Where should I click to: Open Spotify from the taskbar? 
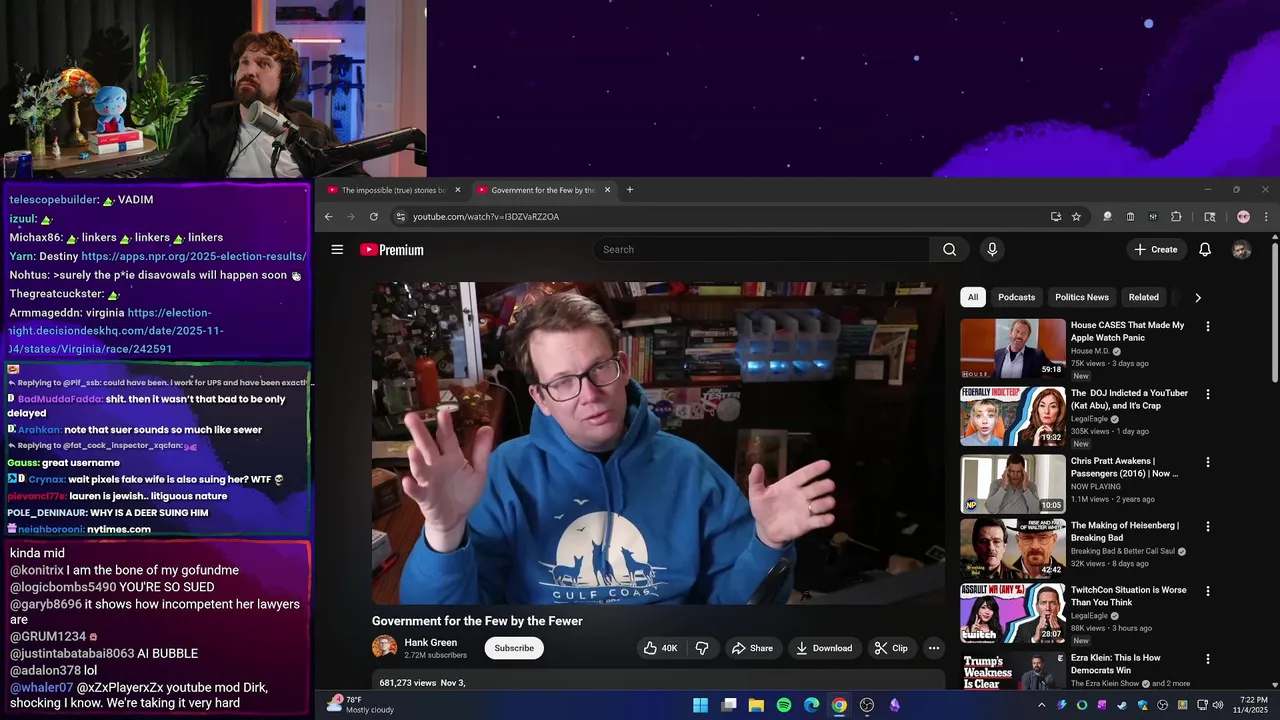[784, 705]
